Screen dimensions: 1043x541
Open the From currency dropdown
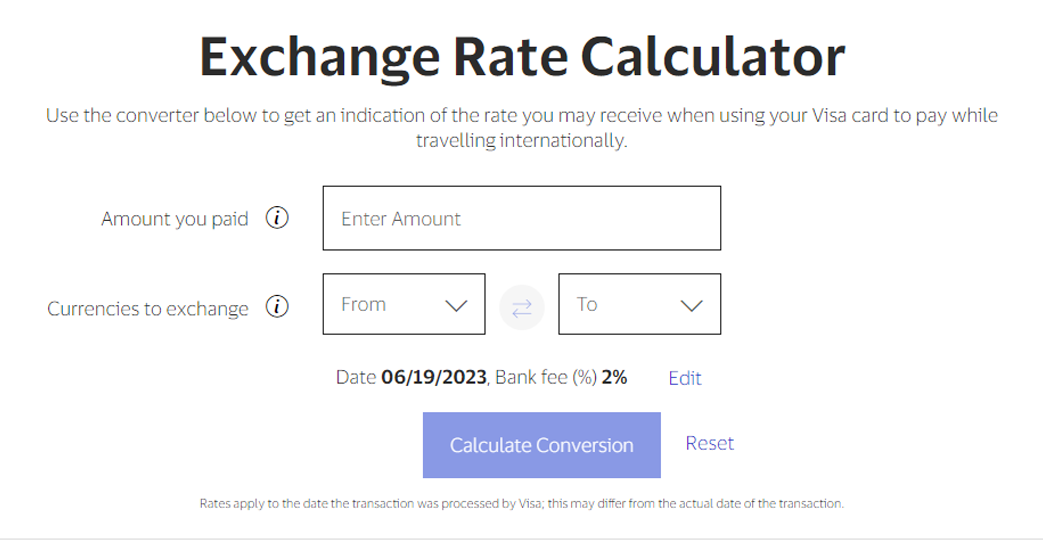point(403,304)
